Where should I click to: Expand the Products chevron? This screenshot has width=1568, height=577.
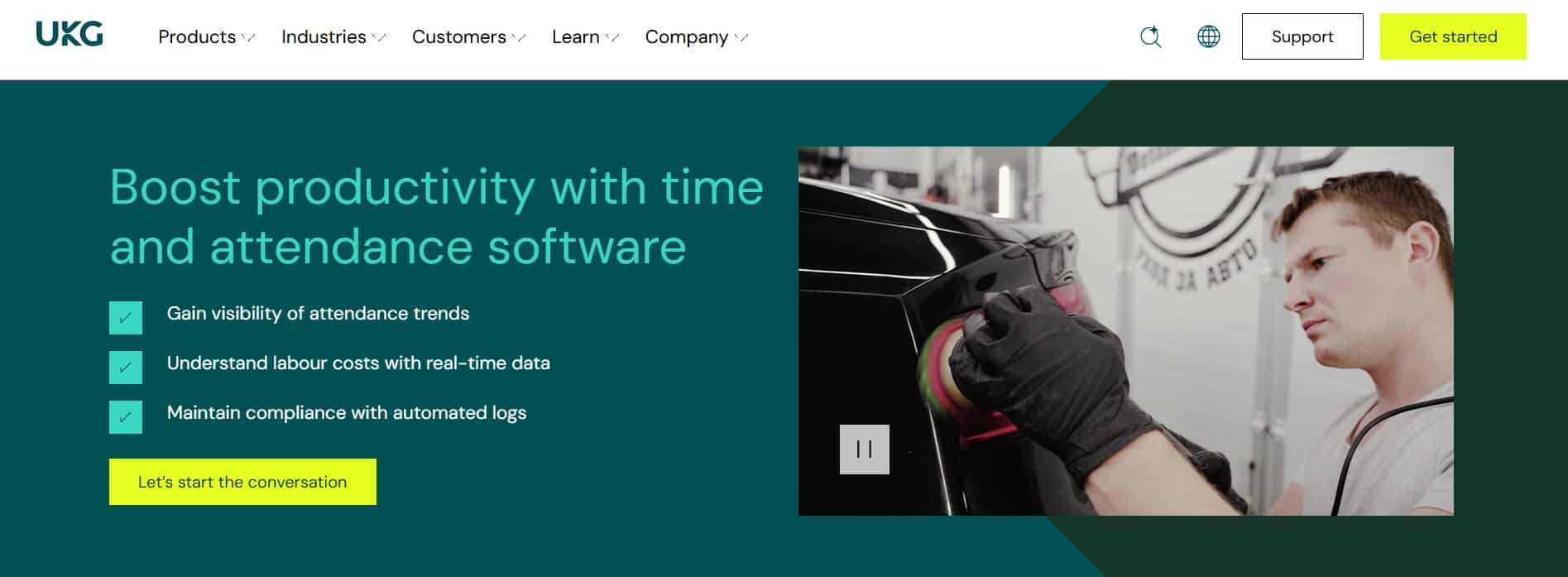click(x=248, y=37)
